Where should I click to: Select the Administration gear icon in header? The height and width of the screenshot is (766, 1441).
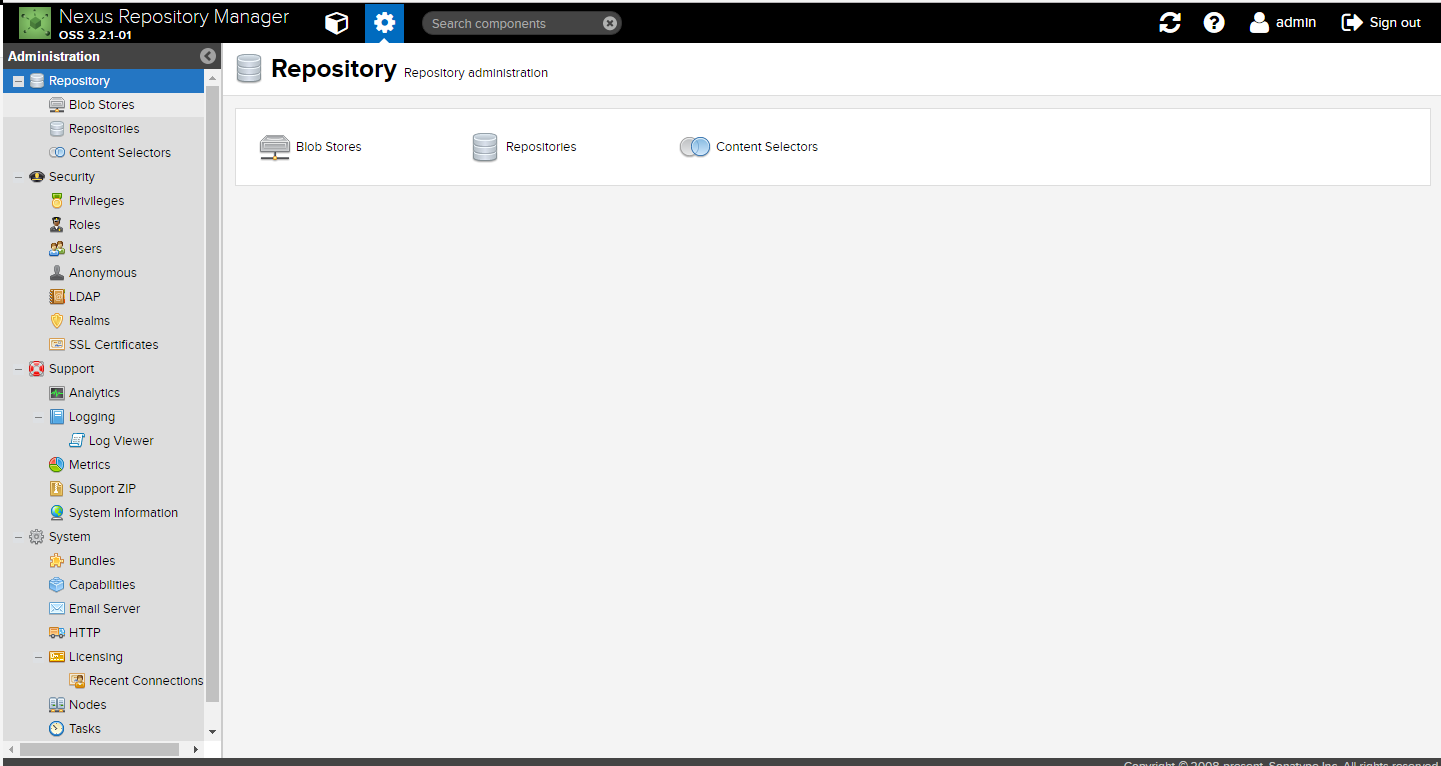coord(385,22)
